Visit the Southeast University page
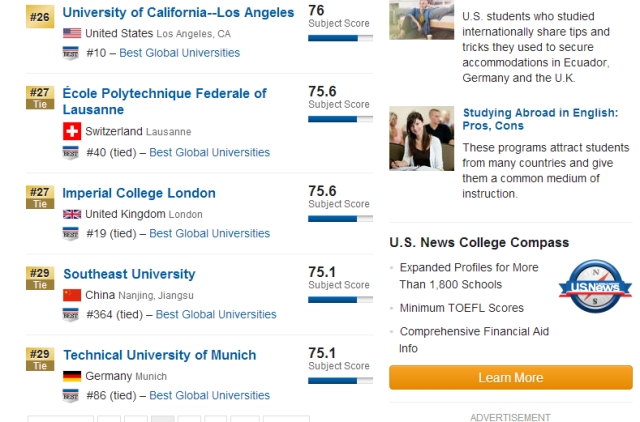The image size is (640, 422). coord(129,274)
